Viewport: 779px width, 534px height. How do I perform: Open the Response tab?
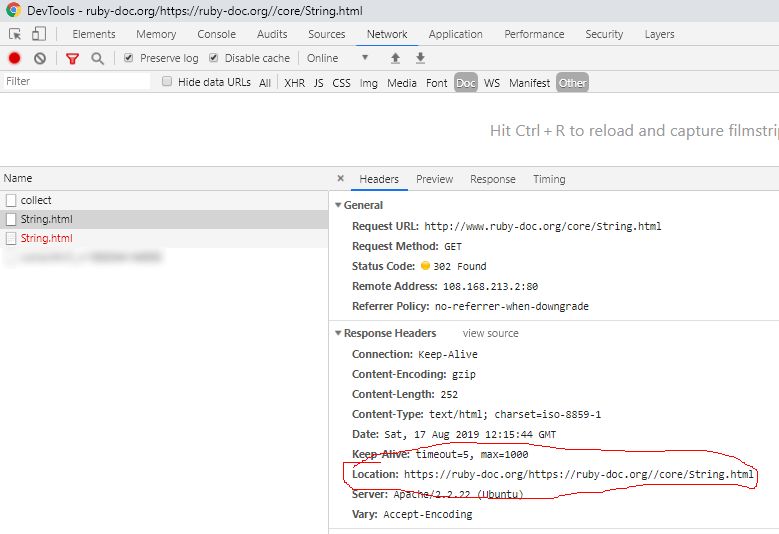pyautogui.click(x=492, y=179)
